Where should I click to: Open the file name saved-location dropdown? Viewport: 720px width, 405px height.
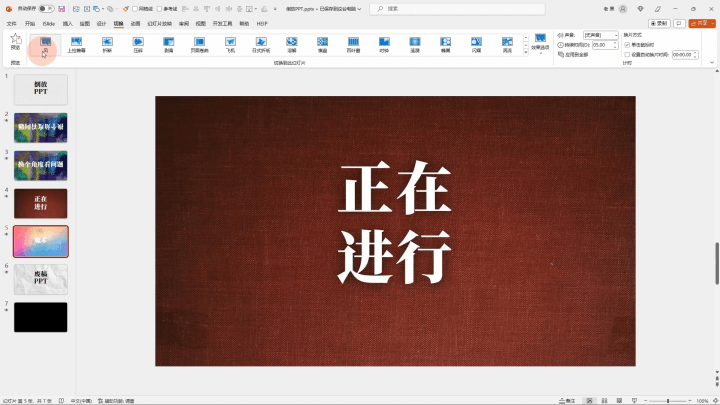[359, 9]
